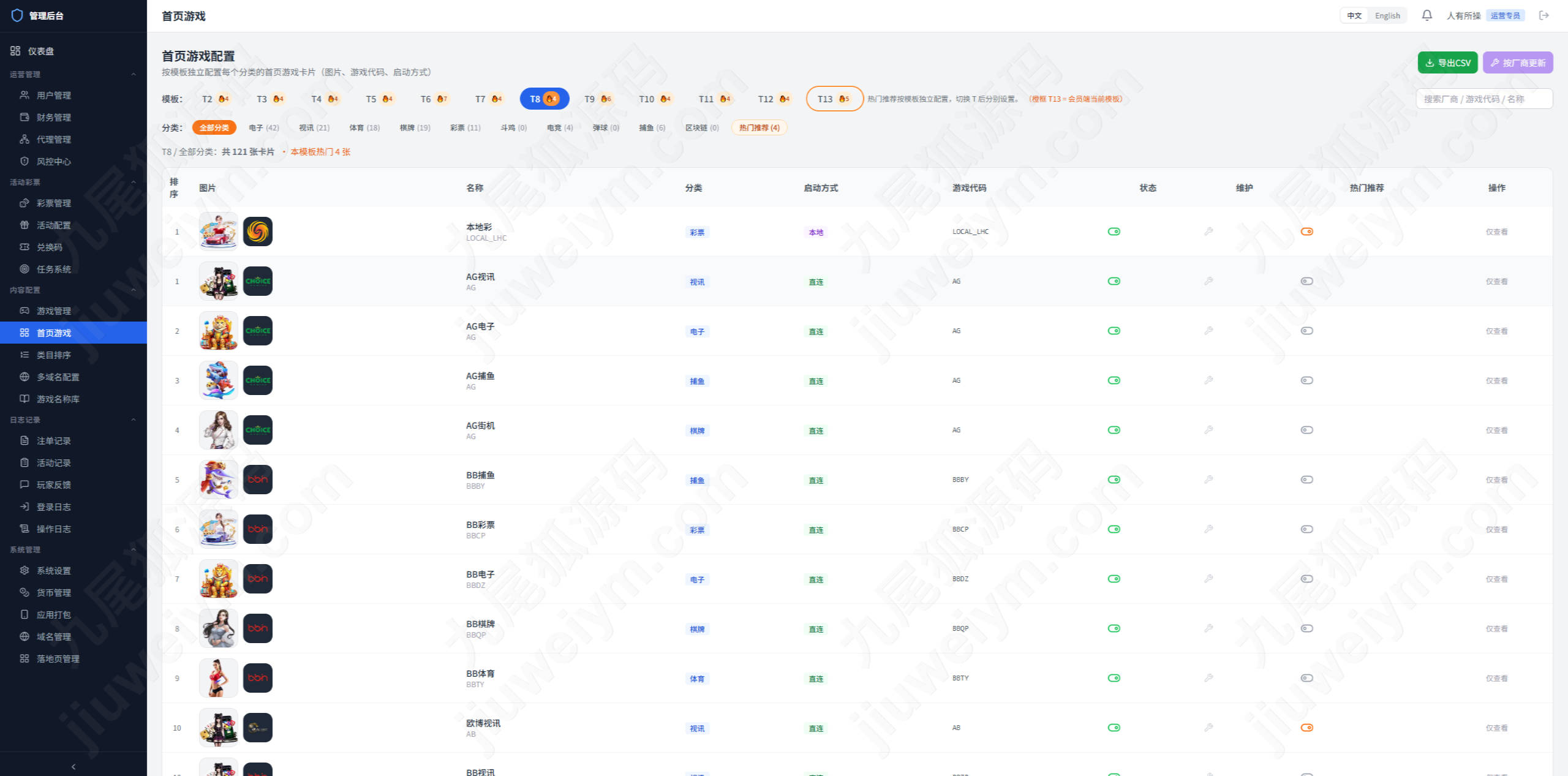This screenshot has height=776, width=1568.
Task: Open 风控中心 shield icon in sidebar
Action: 24,161
